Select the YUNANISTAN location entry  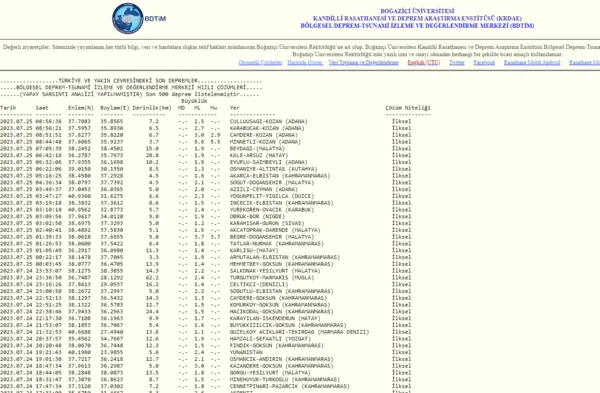246,352
